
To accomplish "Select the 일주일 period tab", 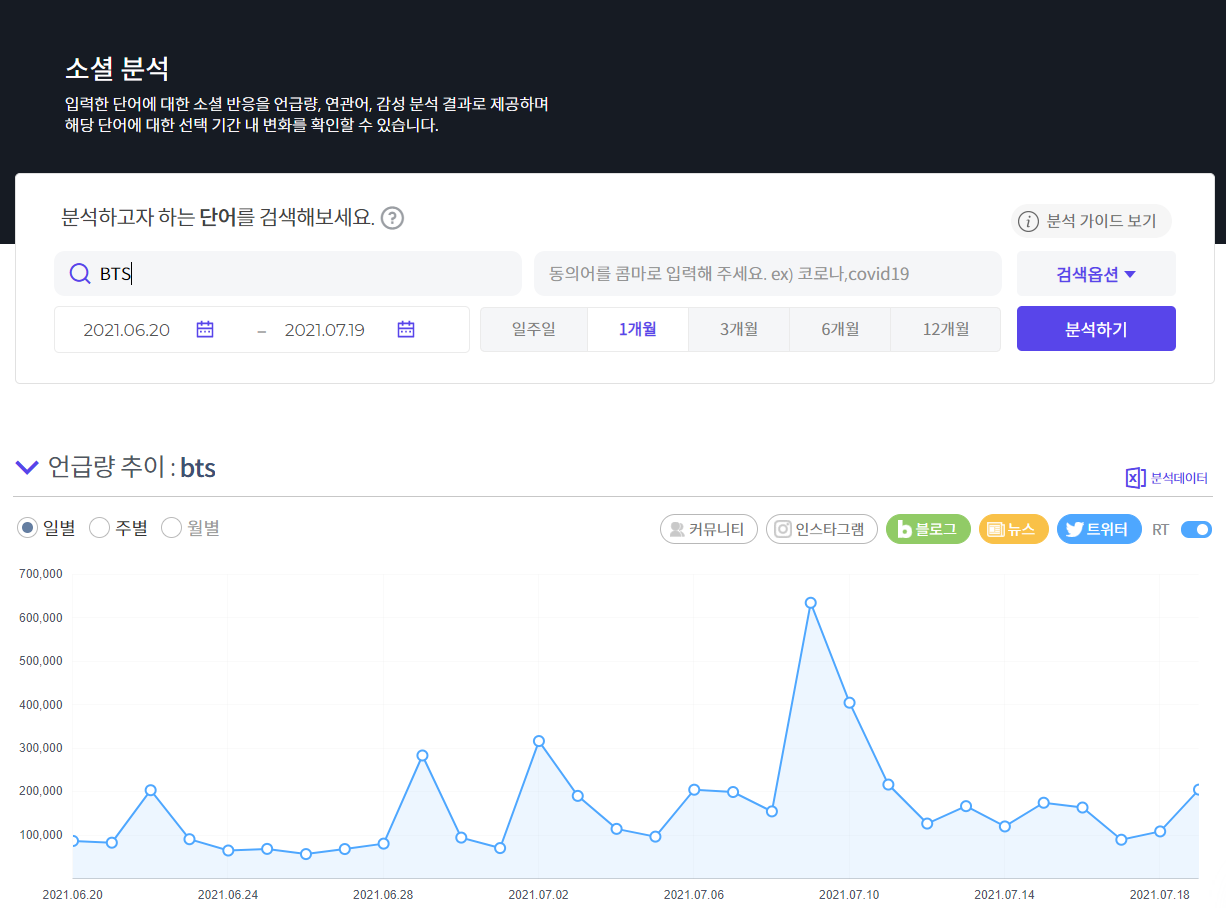I will click(534, 329).
